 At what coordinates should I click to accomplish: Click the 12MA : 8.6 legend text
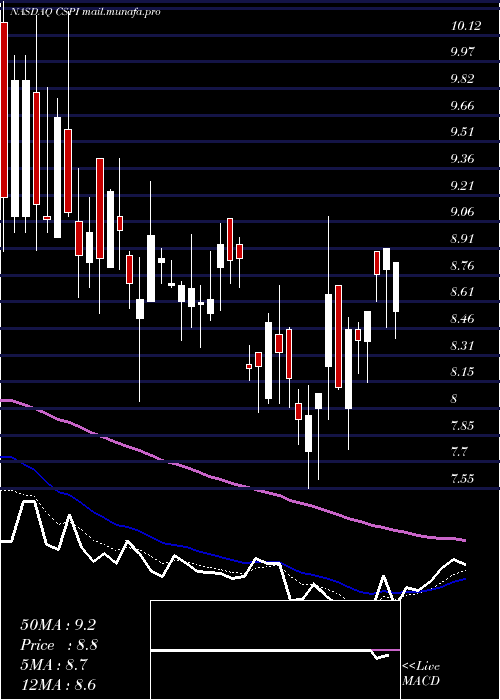(x=58, y=685)
